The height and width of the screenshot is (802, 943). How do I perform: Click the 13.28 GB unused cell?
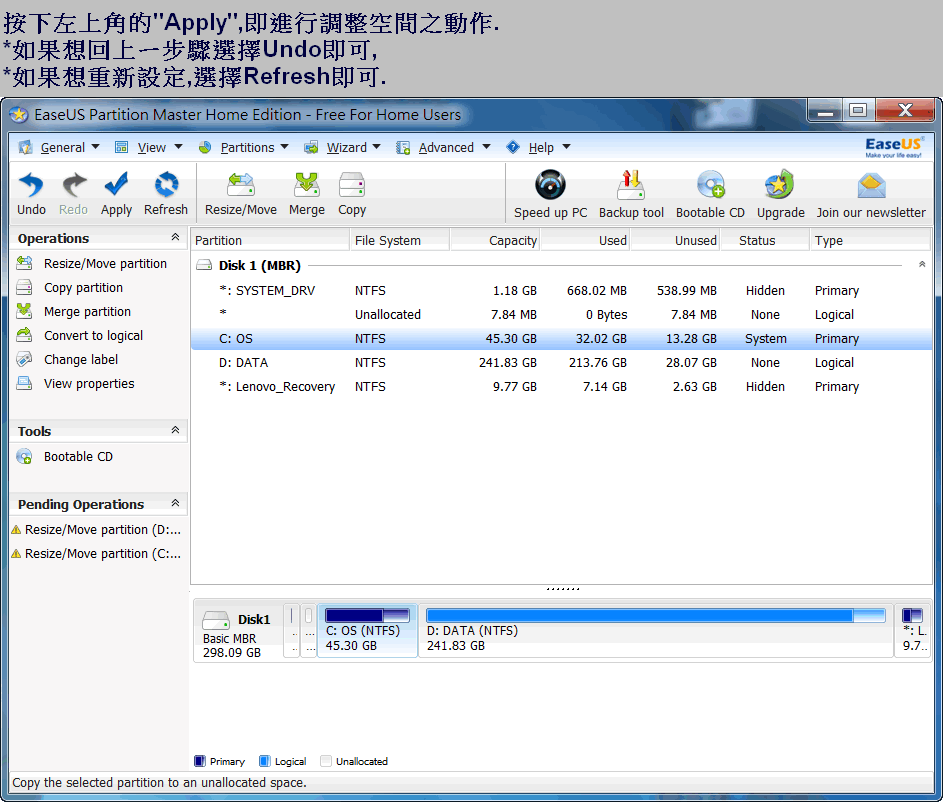point(691,338)
